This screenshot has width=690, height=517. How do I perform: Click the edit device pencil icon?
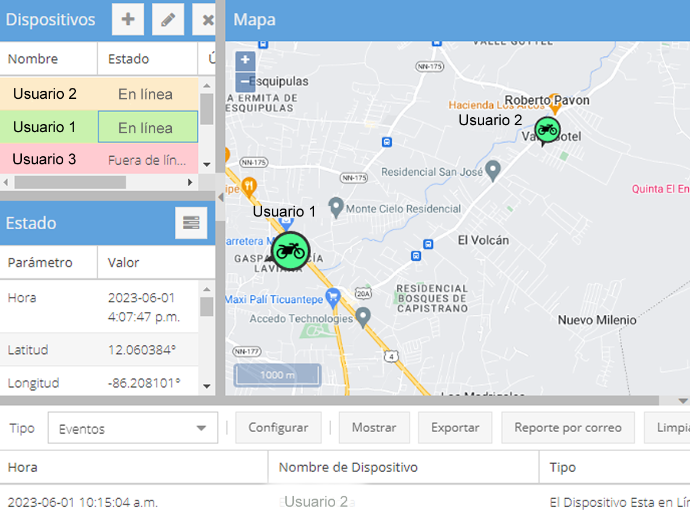167,20
